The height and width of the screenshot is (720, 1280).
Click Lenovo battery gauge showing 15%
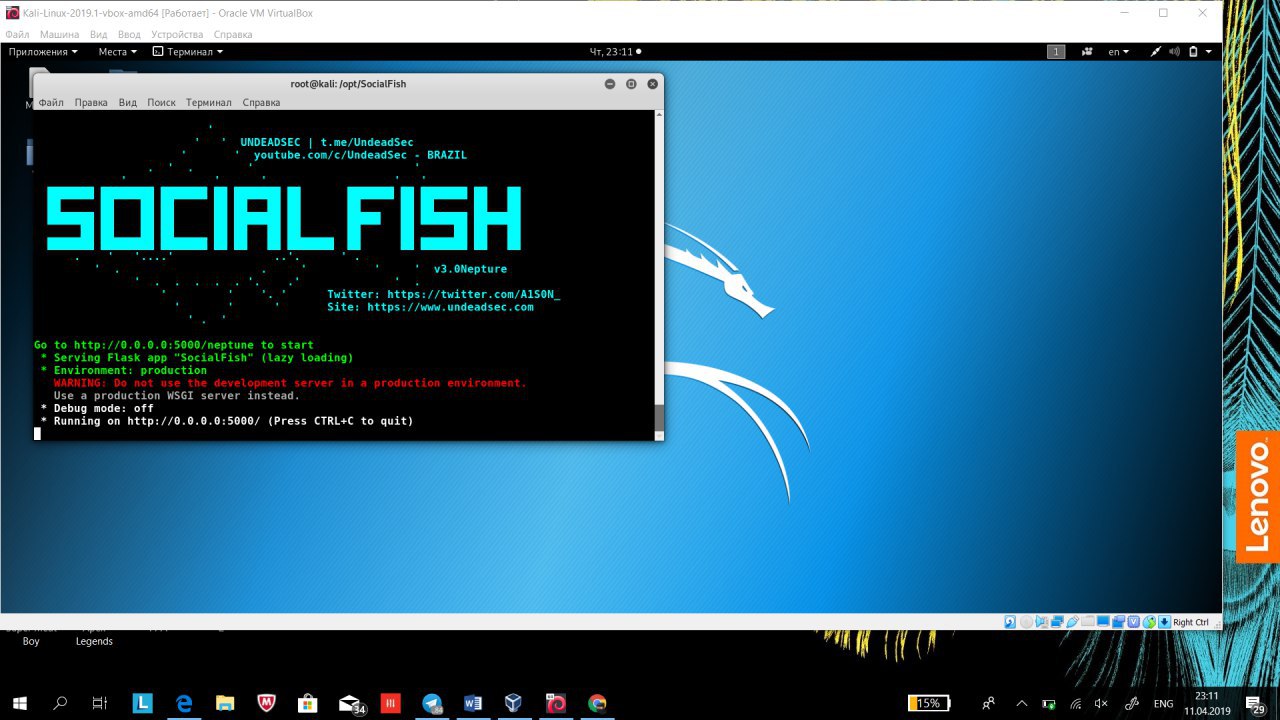pyautogui.click(x=928, y=703)
